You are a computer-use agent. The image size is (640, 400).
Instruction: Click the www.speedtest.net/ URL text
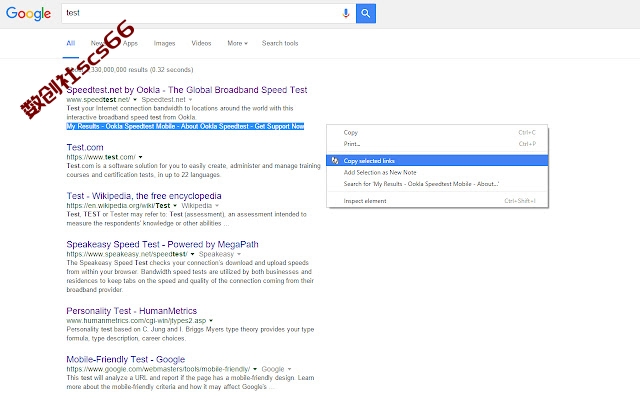point(98,100)
